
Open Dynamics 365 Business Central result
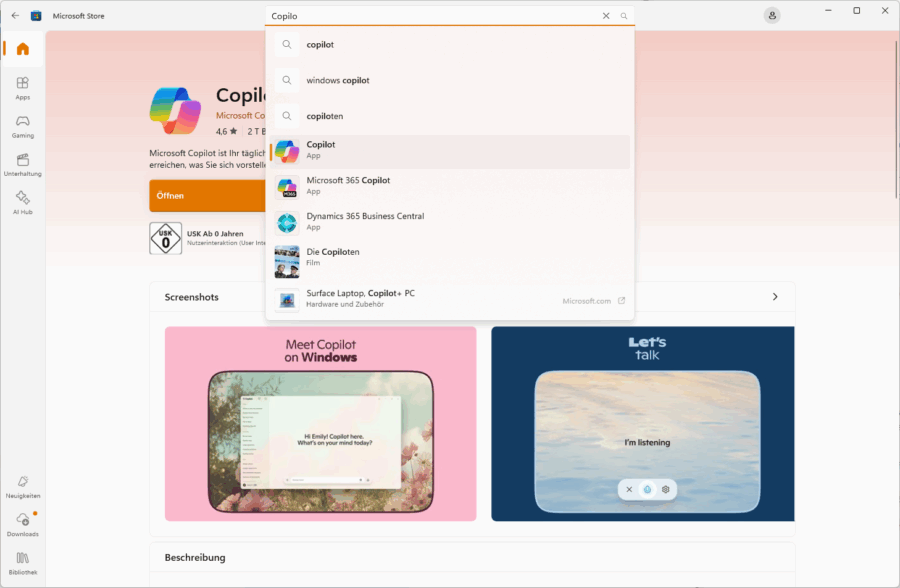[450, 223]
